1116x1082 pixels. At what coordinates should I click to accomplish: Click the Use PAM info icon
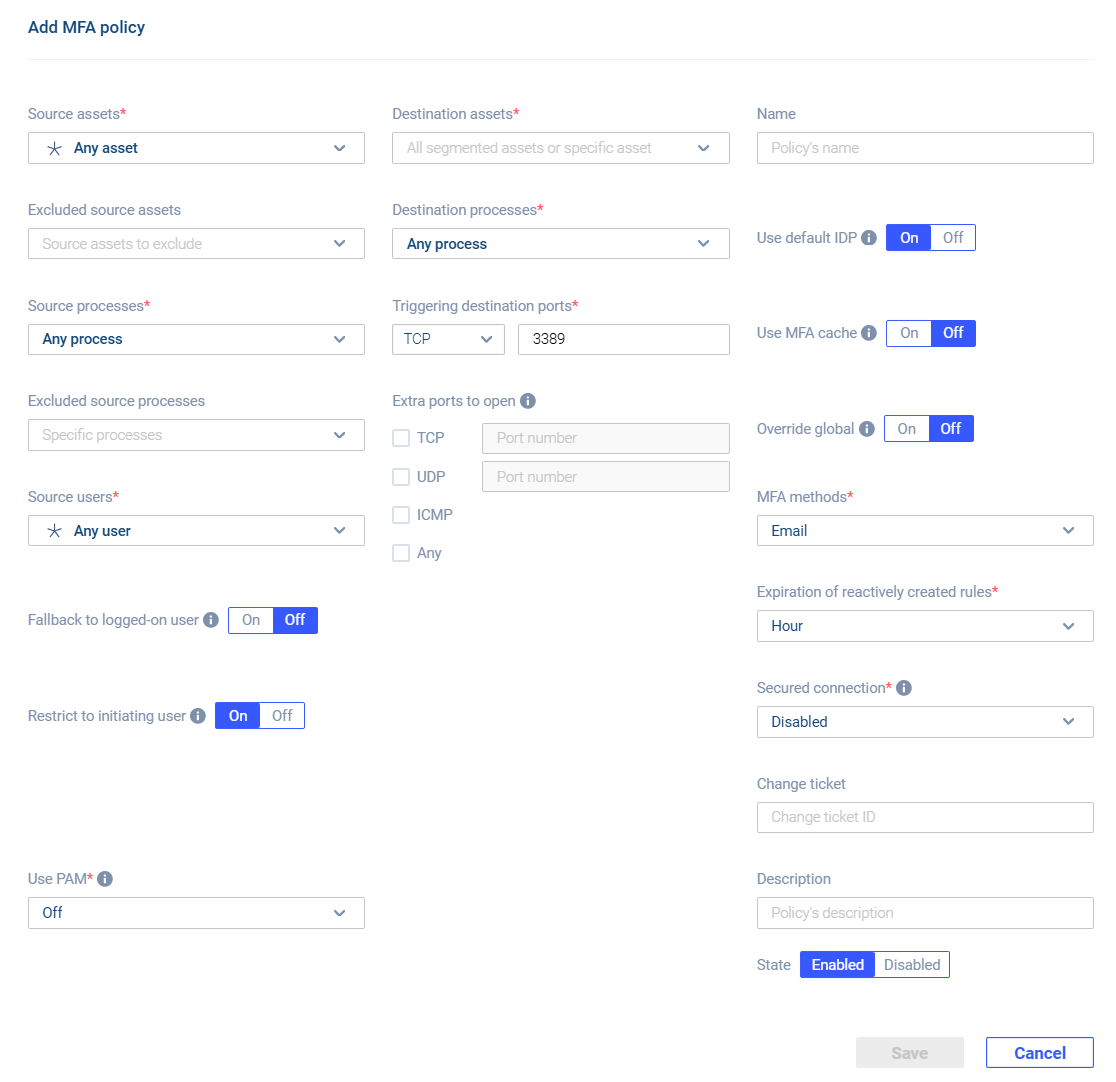105,878
